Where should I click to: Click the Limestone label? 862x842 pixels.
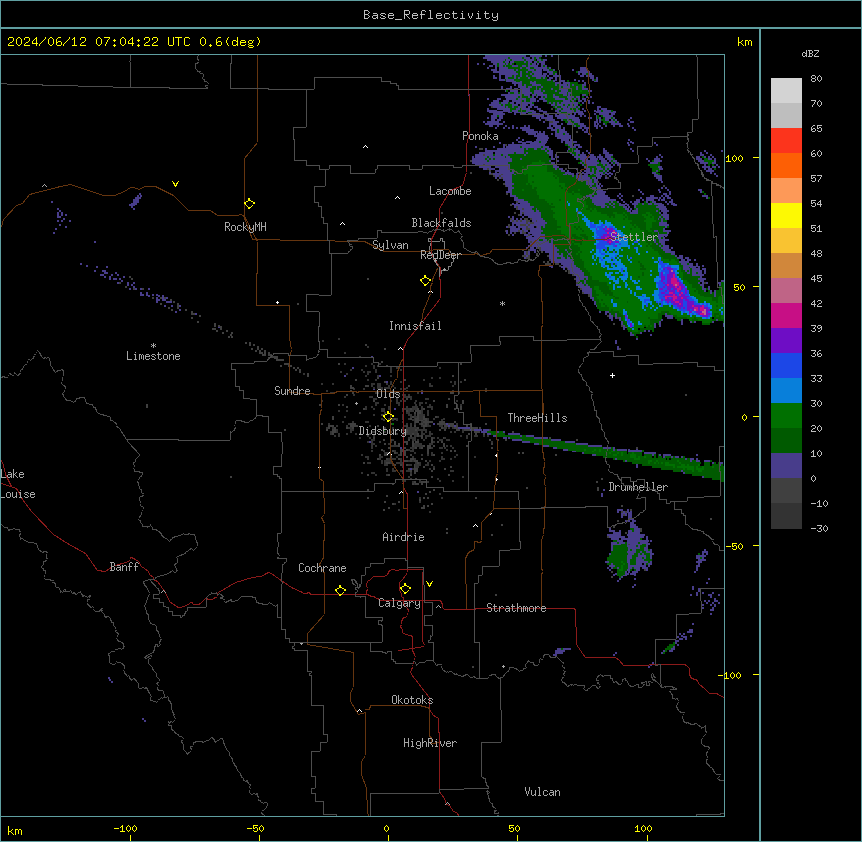[153, 356]
